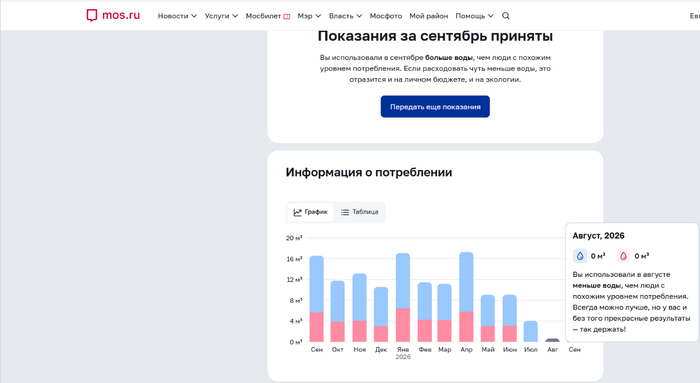Select the Окт consumption bar
This screenshot has width=700, height=383.
[338, 311]
